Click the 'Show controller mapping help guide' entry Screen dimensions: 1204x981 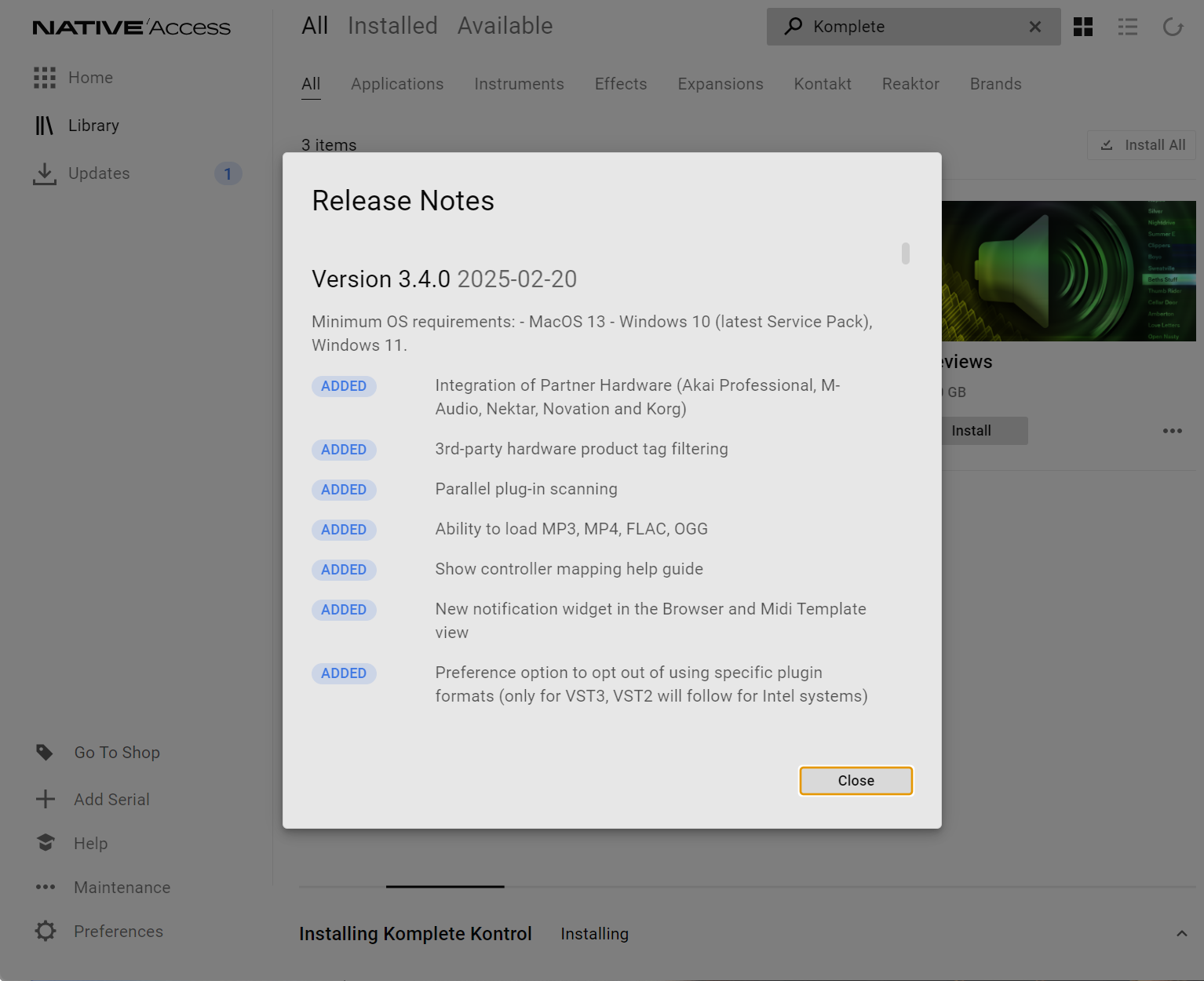click(569, 569)
